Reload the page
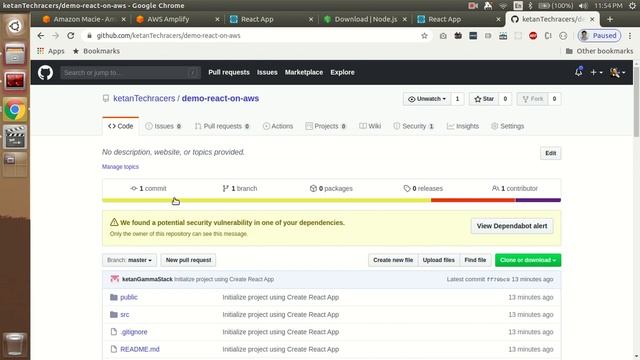This screenshot has width=640, height=360. tap(71, 36)
